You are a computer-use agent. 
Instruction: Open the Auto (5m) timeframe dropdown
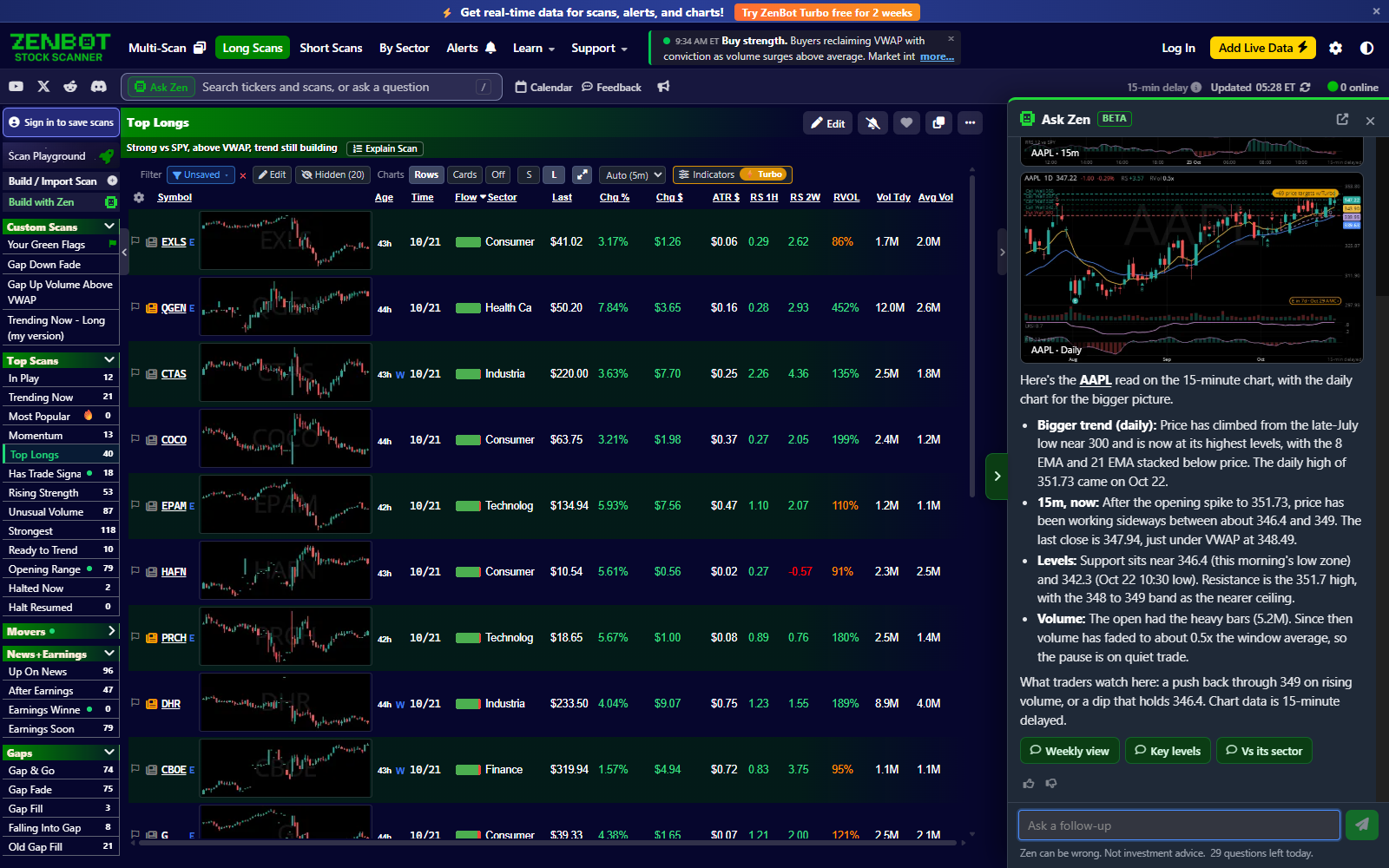pyautogui.click(x=633, y=174)
